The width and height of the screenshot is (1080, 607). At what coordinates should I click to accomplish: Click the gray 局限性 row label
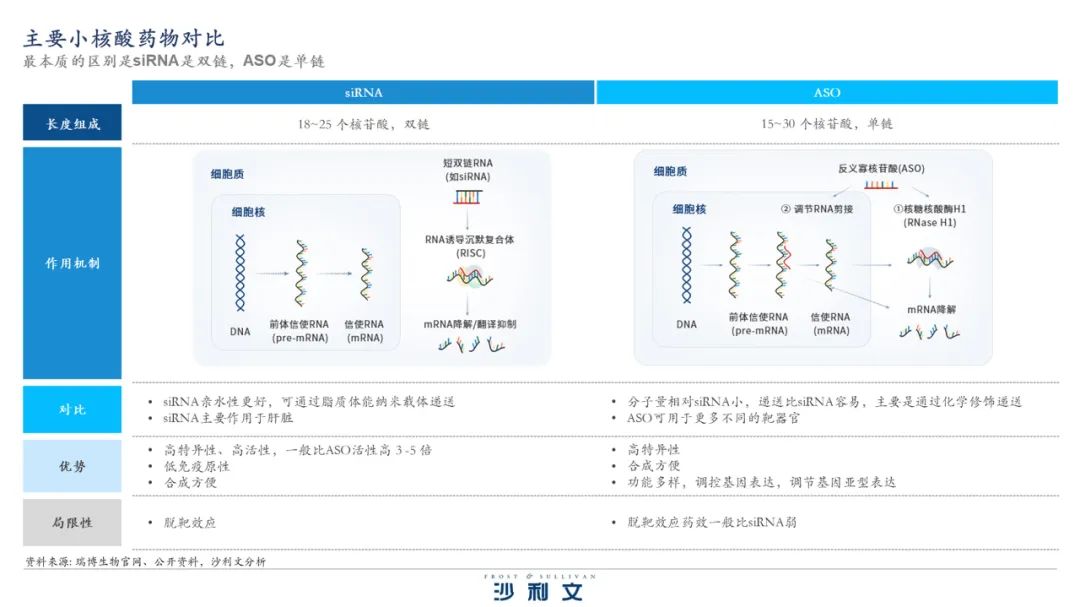pyautogui.click(x=72, y=522)
